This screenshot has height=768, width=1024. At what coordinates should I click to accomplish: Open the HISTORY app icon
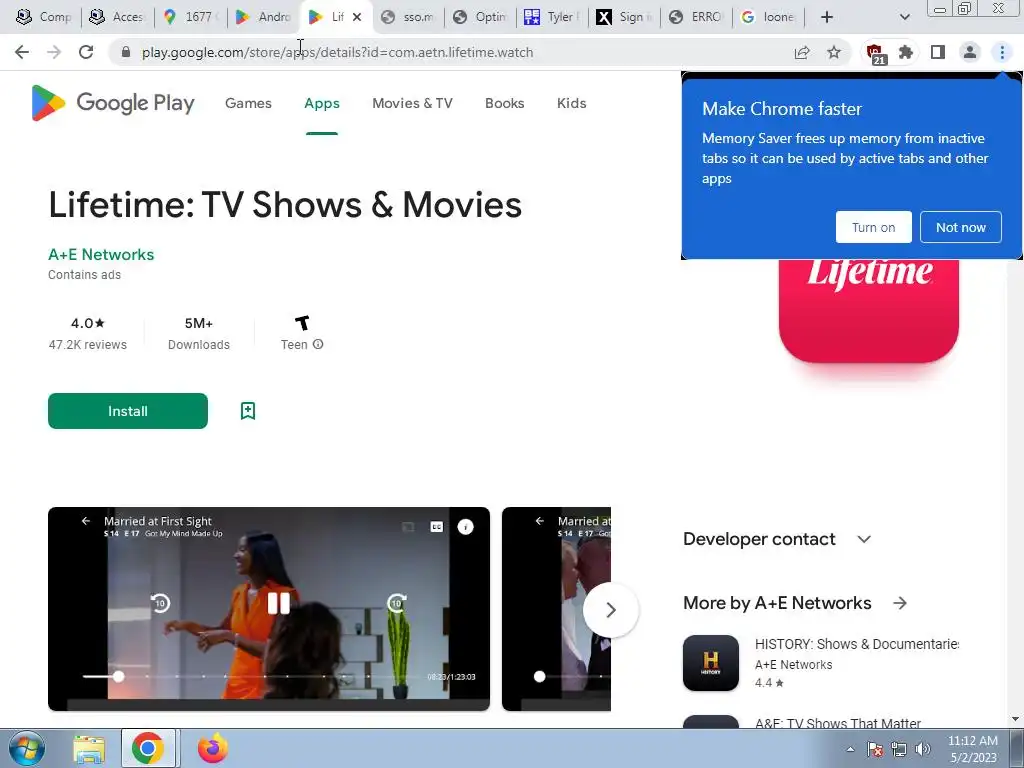tap(711, 663)
